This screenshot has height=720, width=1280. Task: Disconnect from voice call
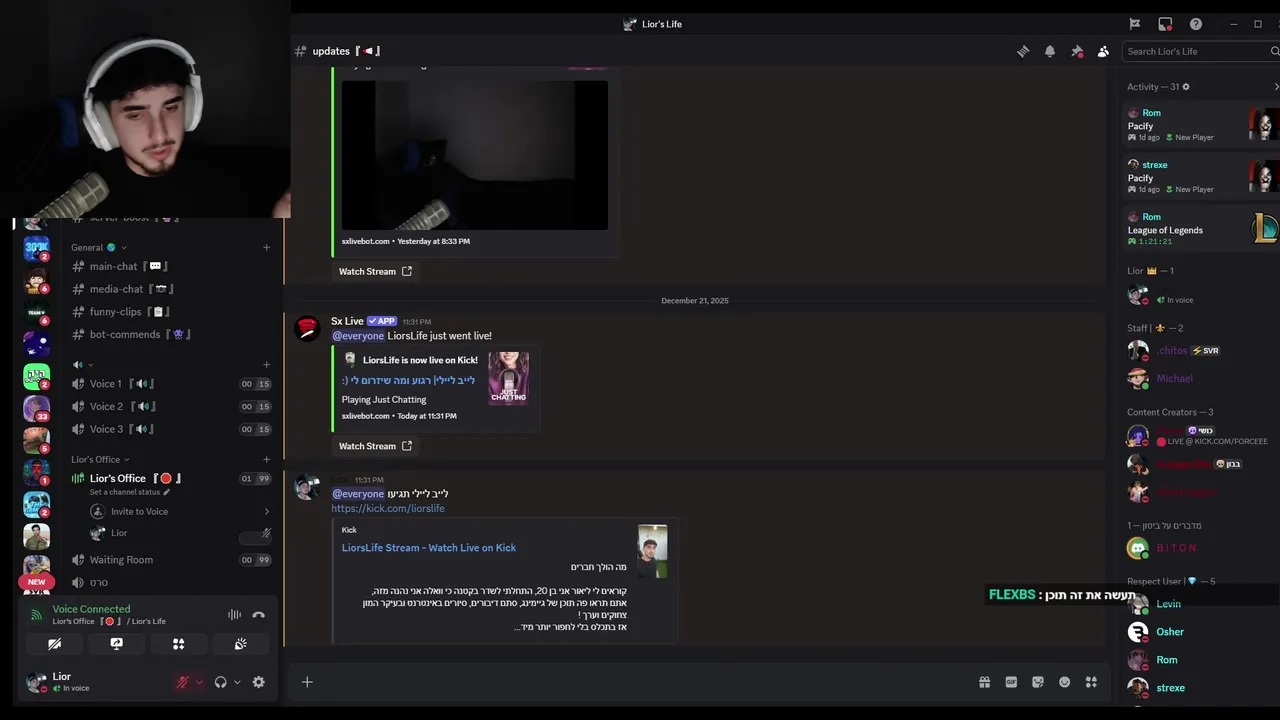[258, 615]
